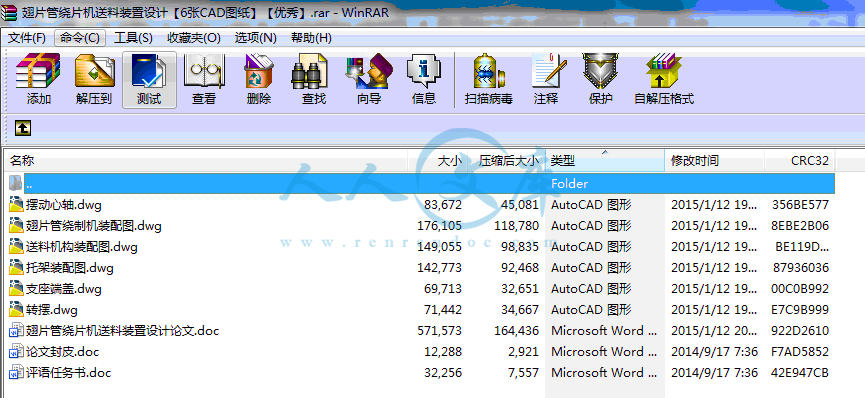Open the 文件(F) menu
The width and height of the screenshot is (865, 398).
(26, 38)
